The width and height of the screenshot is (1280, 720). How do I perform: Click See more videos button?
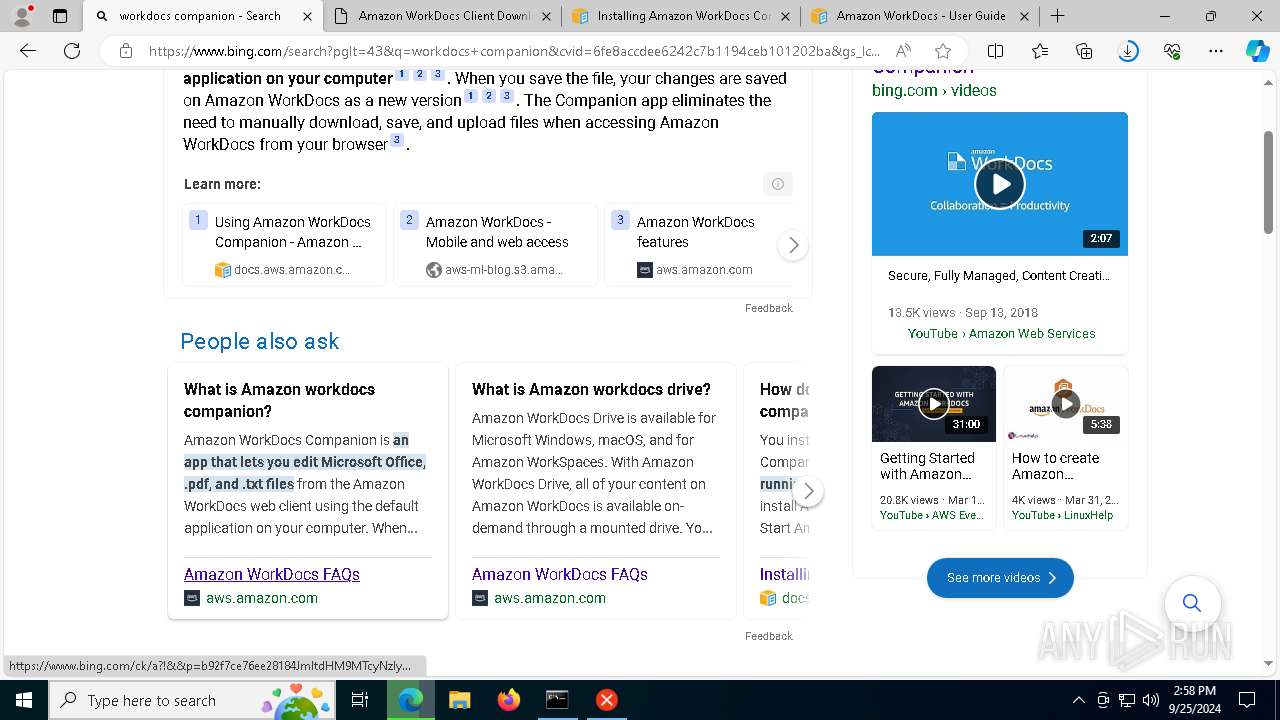click(1000, 578)
